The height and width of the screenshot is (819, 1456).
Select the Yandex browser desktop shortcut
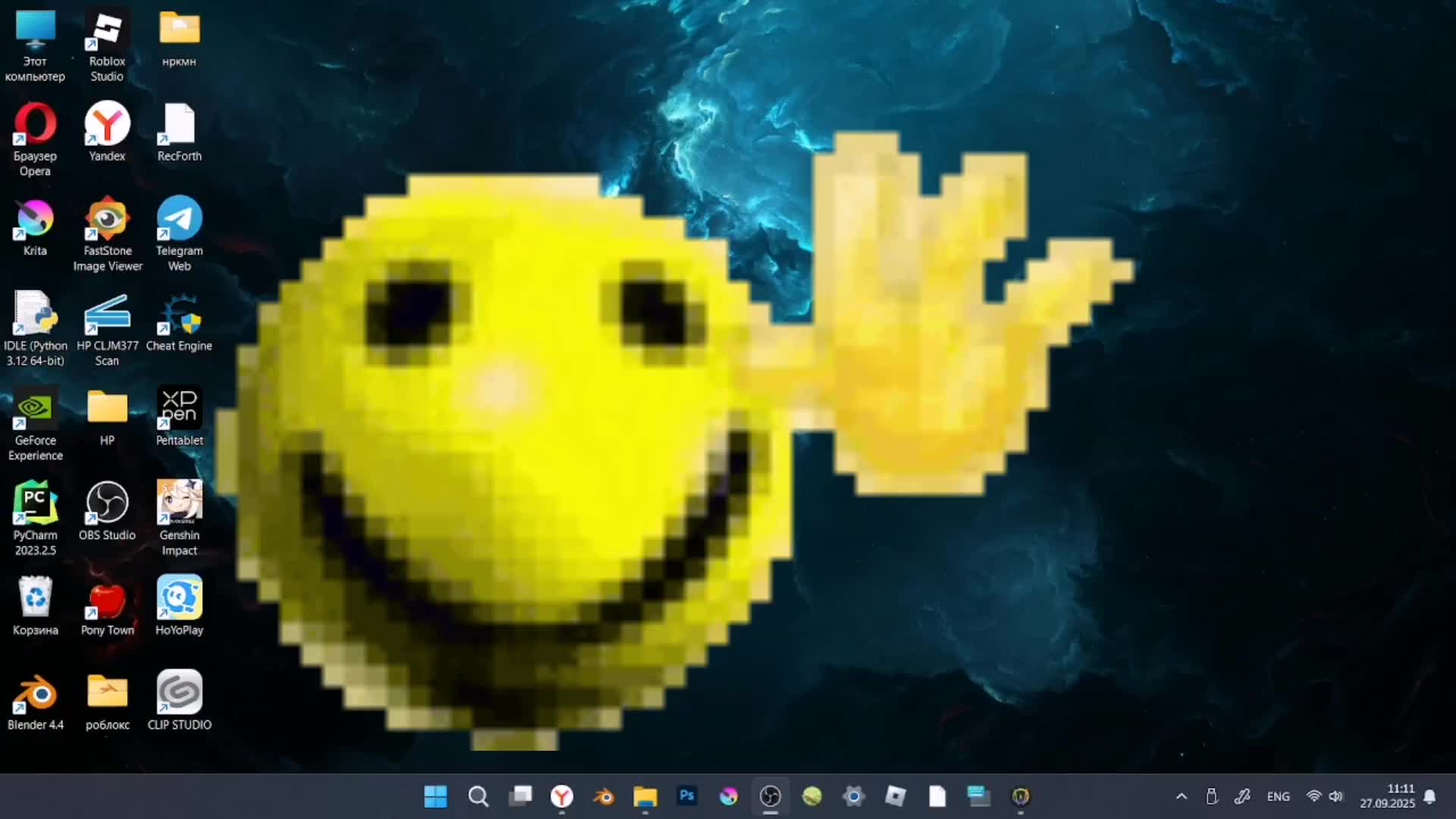(107, 133)
